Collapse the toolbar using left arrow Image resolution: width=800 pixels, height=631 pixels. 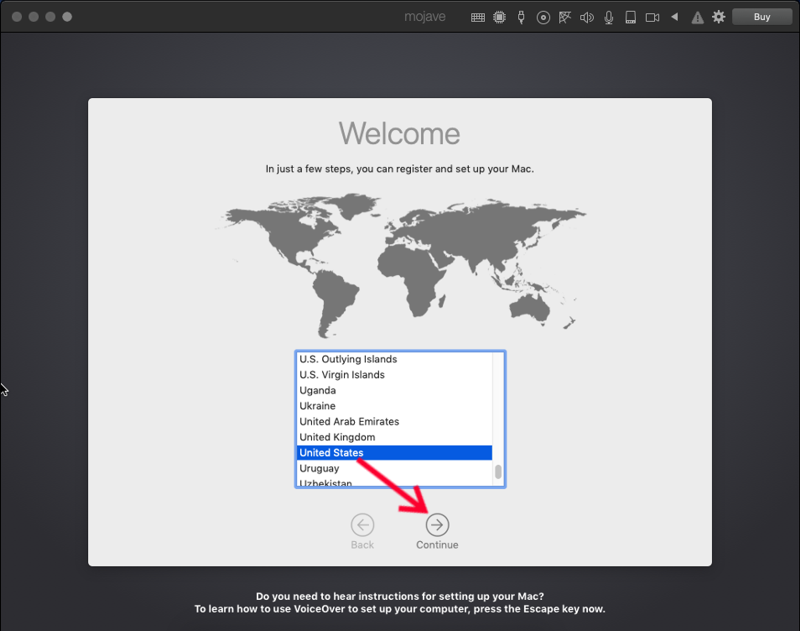click(x=675, y=17)
